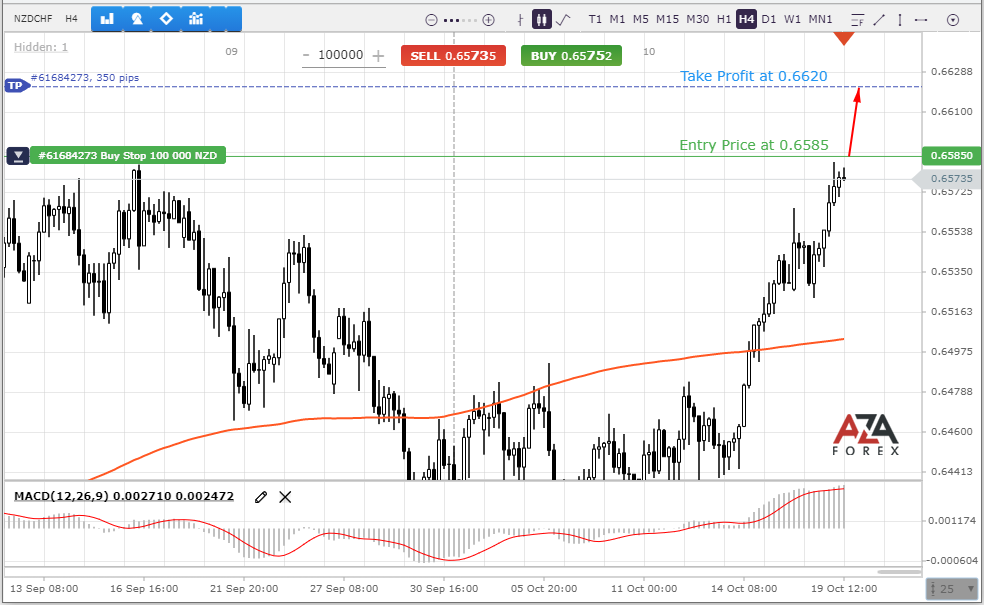984x605 pixels.
Task: Select the horizontal line drawing tool
Action: 921,19
